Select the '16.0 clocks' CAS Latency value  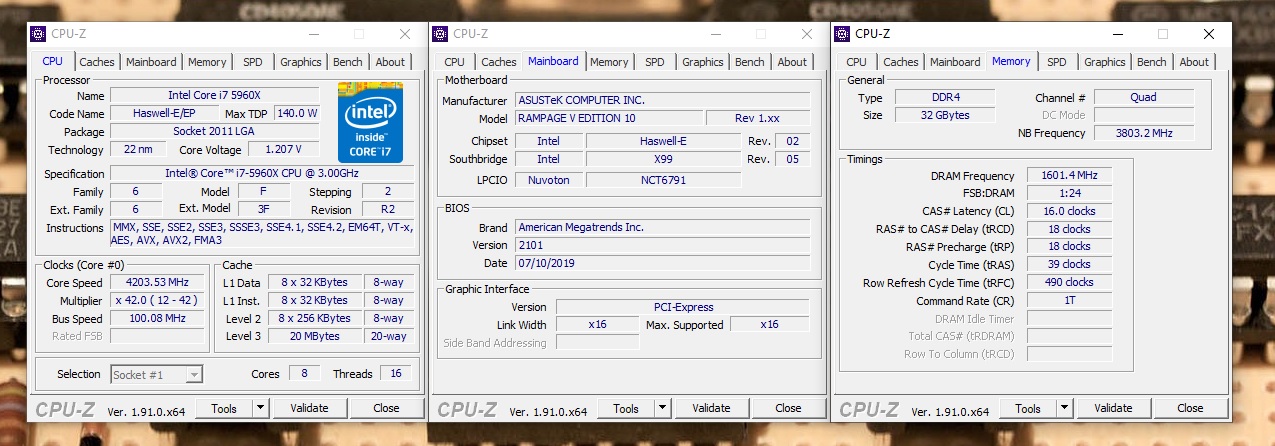(1069, 212)
